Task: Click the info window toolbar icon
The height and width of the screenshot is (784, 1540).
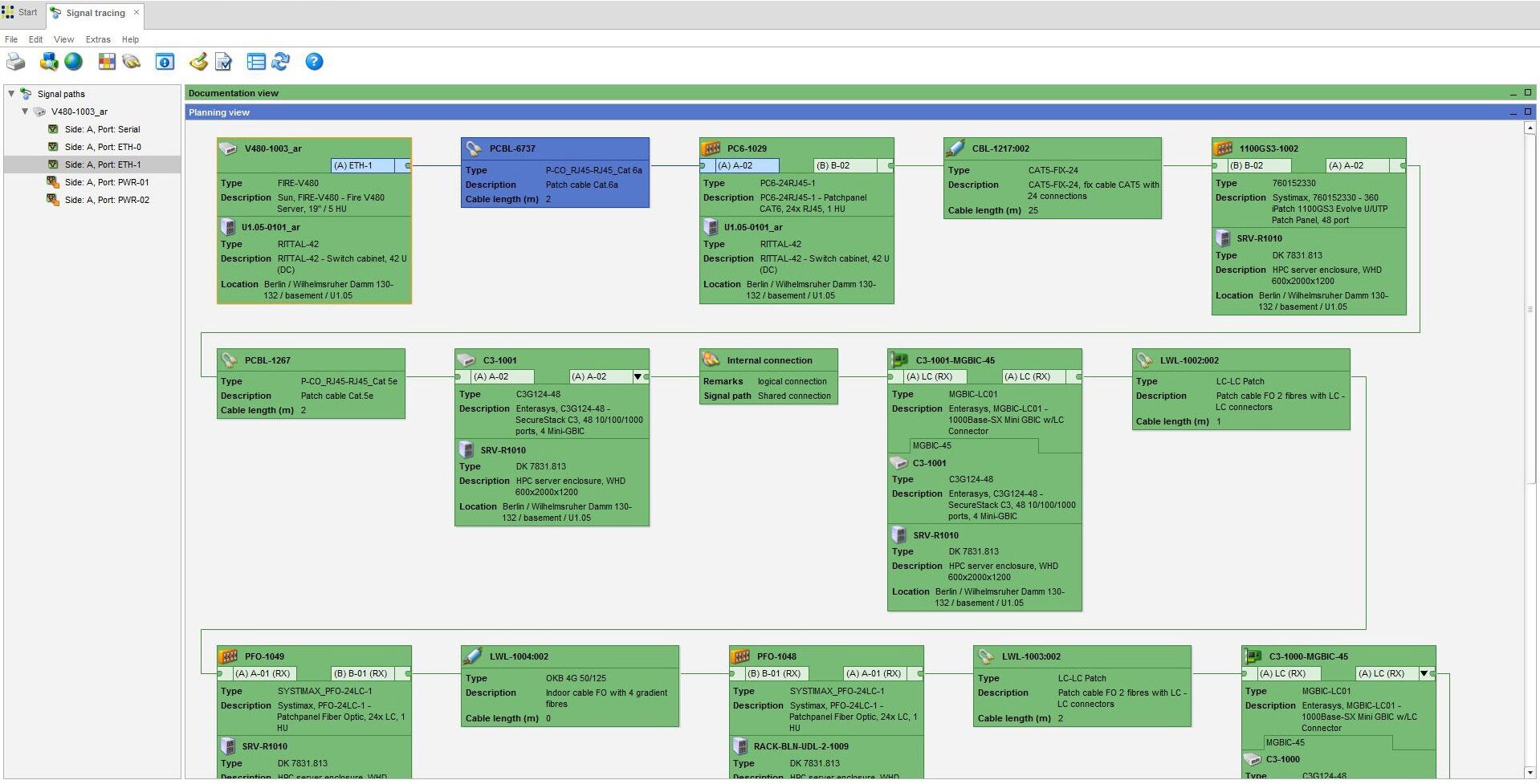Action: click(x=165, y=62)
